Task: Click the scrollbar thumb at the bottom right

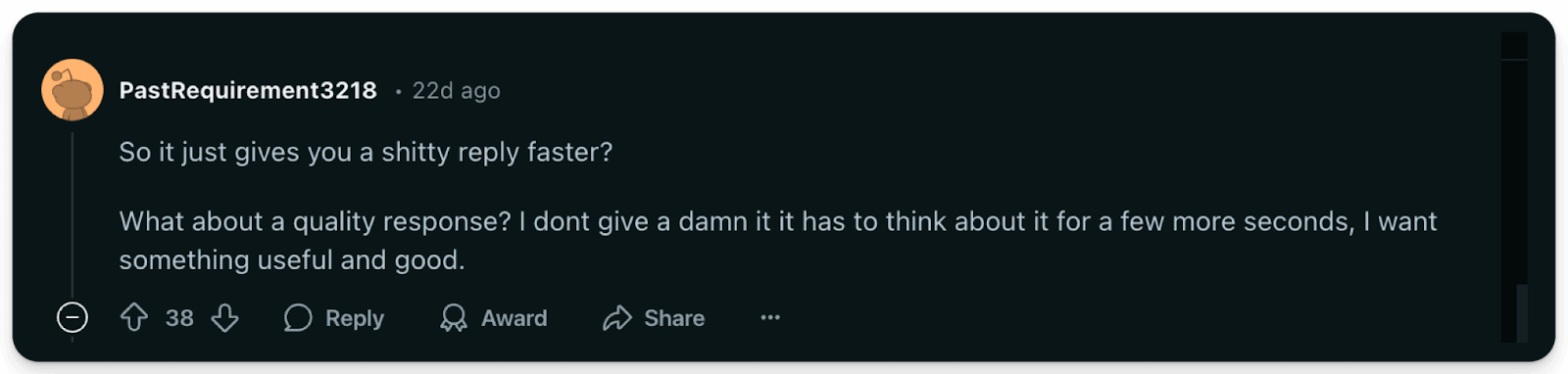Action: pyautogui.click(x=1521, y=313)
